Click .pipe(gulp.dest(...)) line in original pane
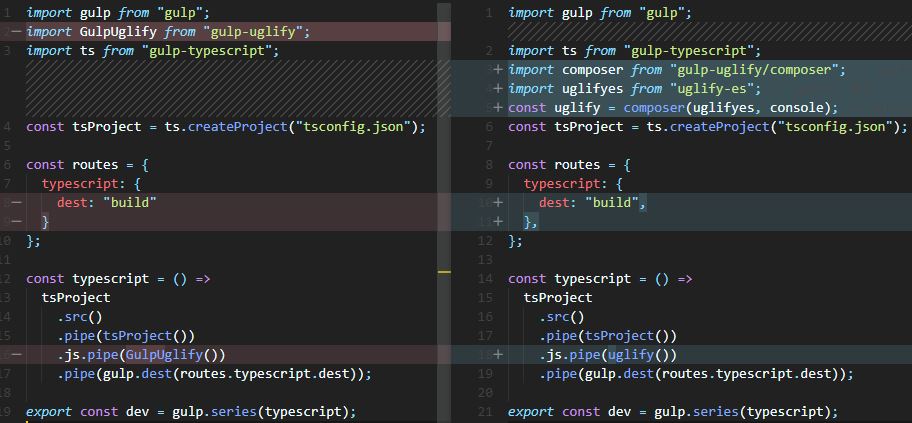The image size is (912, 423). 214,374
